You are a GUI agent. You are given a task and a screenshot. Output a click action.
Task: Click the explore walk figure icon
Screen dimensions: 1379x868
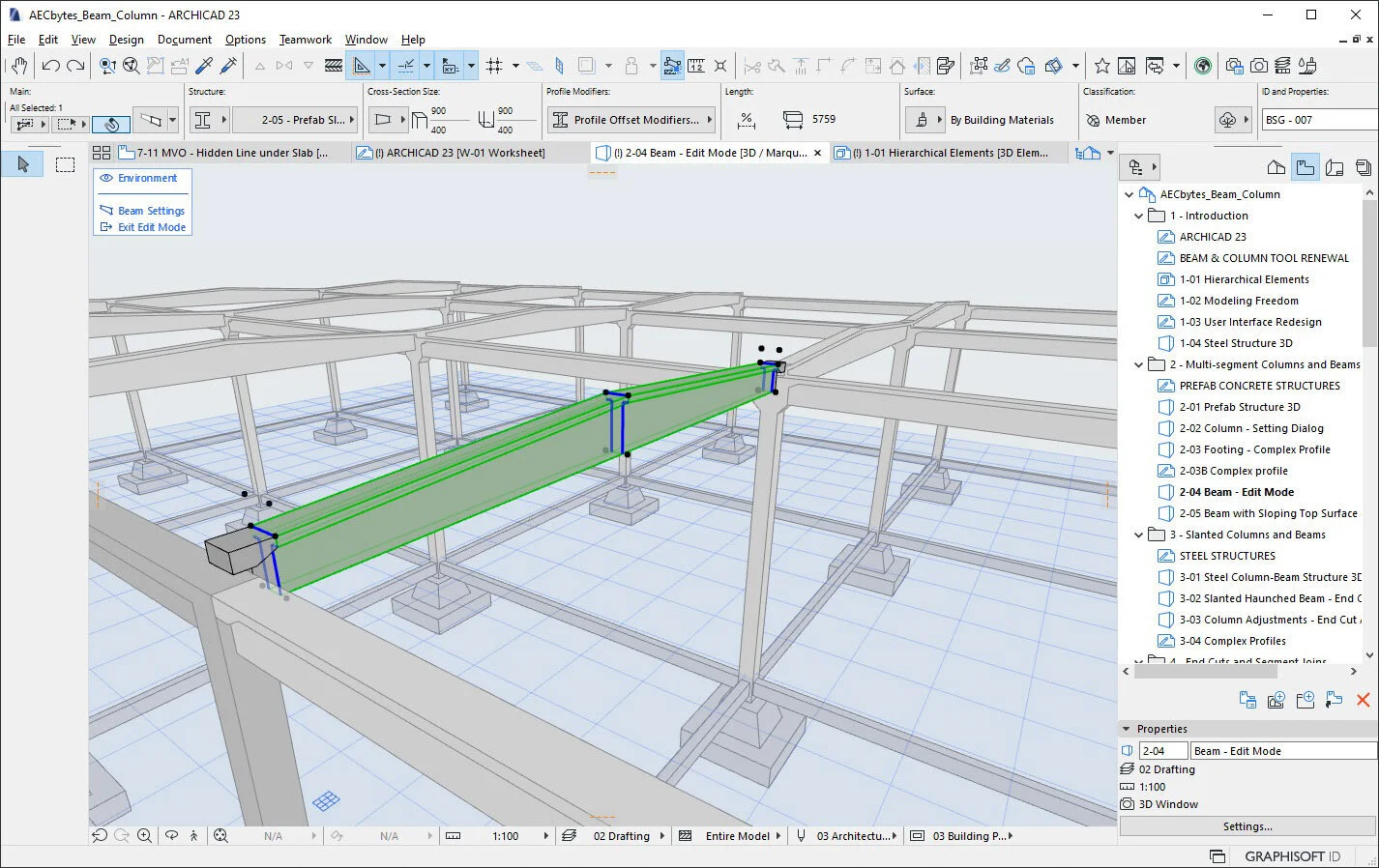tap(193, 836)
